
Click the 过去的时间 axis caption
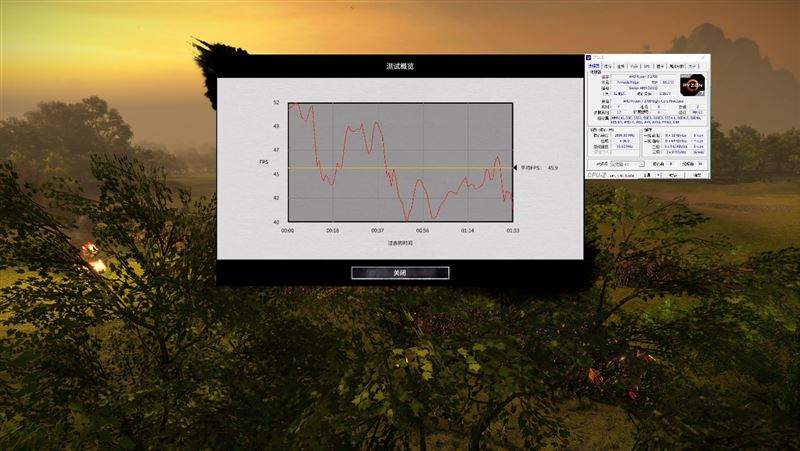pos(400,243)
